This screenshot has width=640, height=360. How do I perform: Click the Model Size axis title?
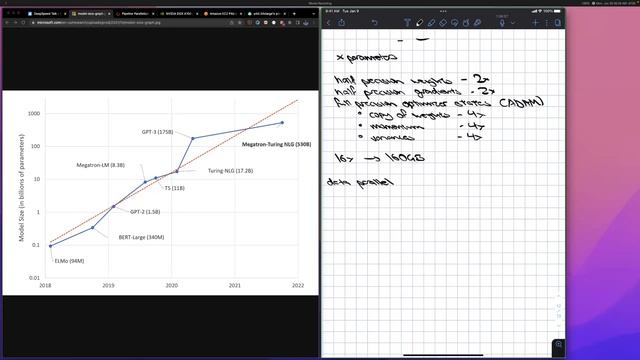coord(22,188)
